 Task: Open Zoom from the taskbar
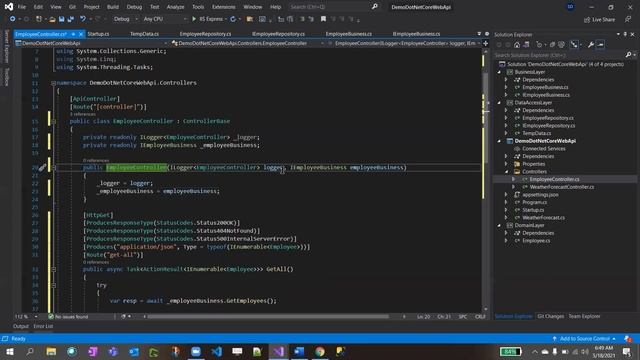point(196,351)
